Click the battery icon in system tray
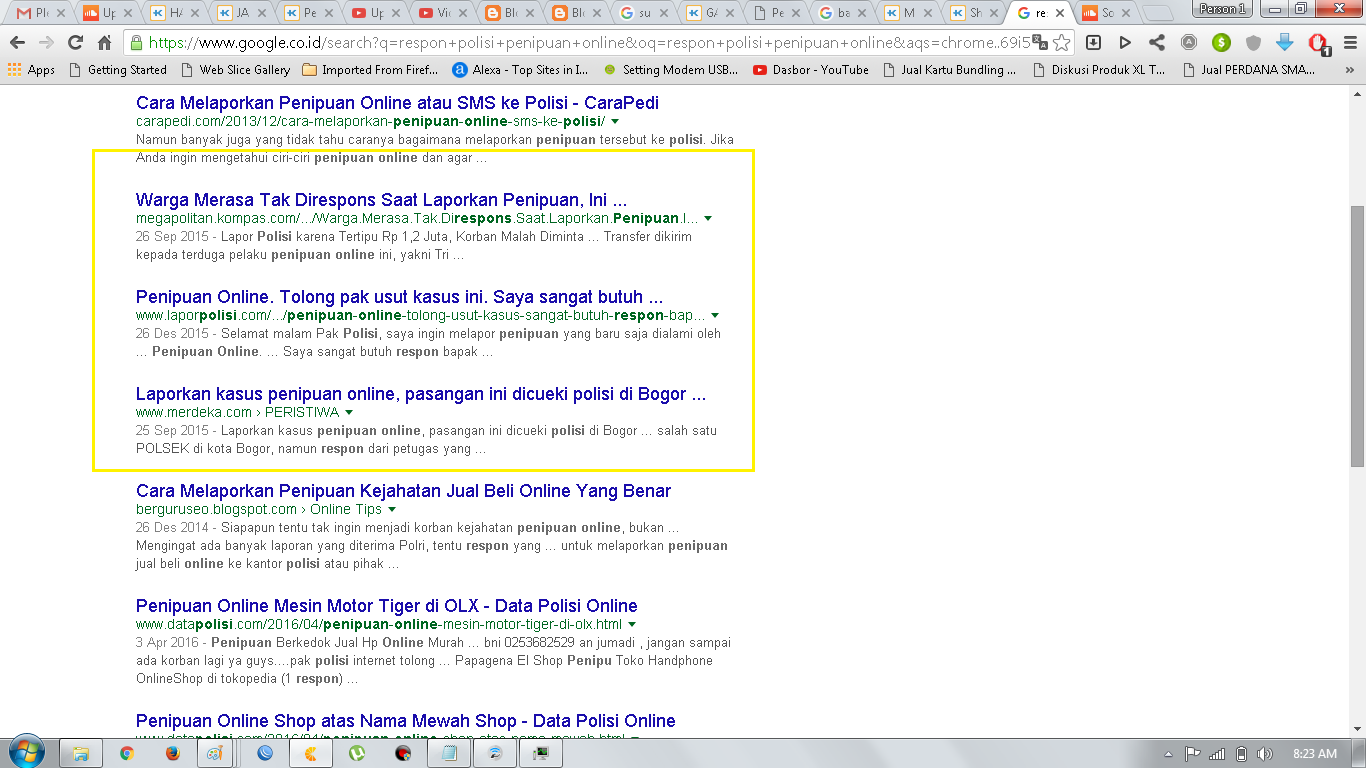 [x=1241, y=753]
